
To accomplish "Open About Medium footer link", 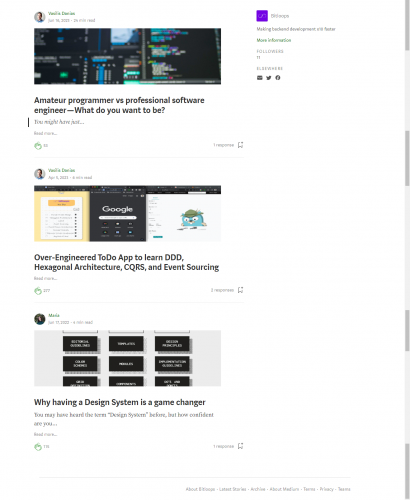I will click(x=284, y=489).
